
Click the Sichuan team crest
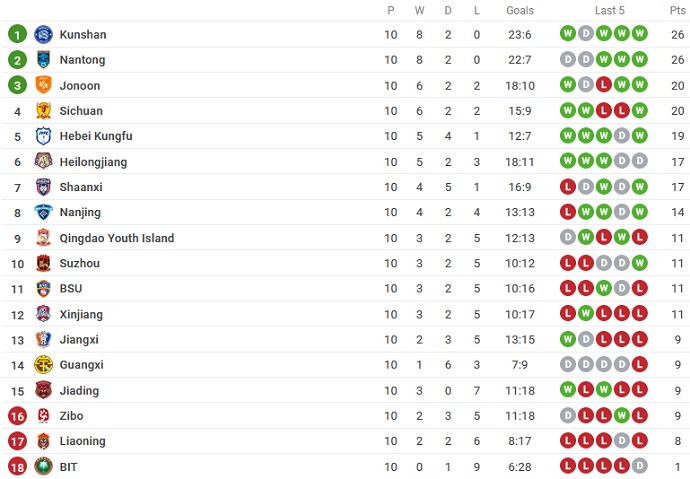(x=43, y=111)
